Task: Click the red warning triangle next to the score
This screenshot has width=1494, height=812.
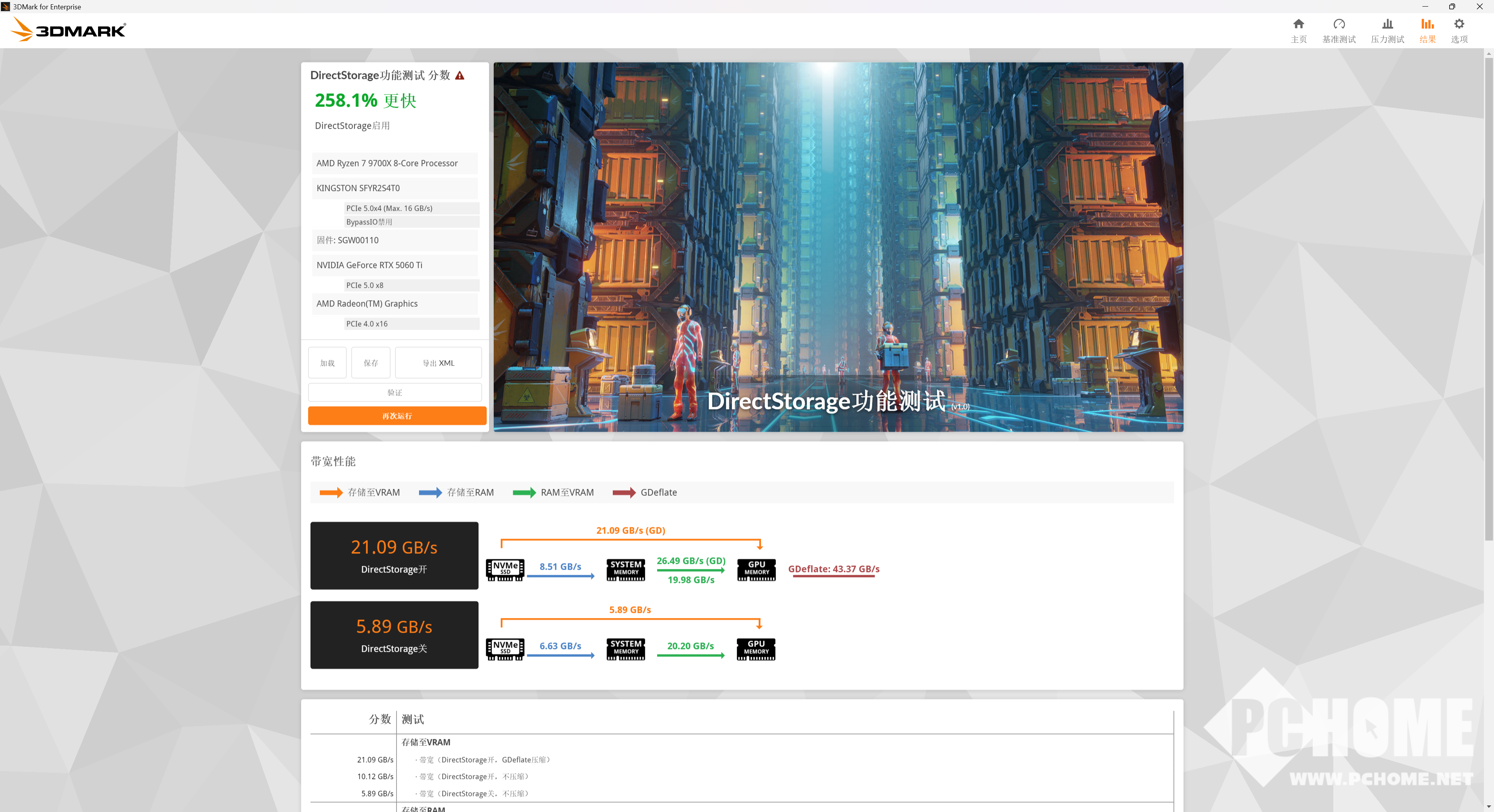Action: tap(460, 75)
